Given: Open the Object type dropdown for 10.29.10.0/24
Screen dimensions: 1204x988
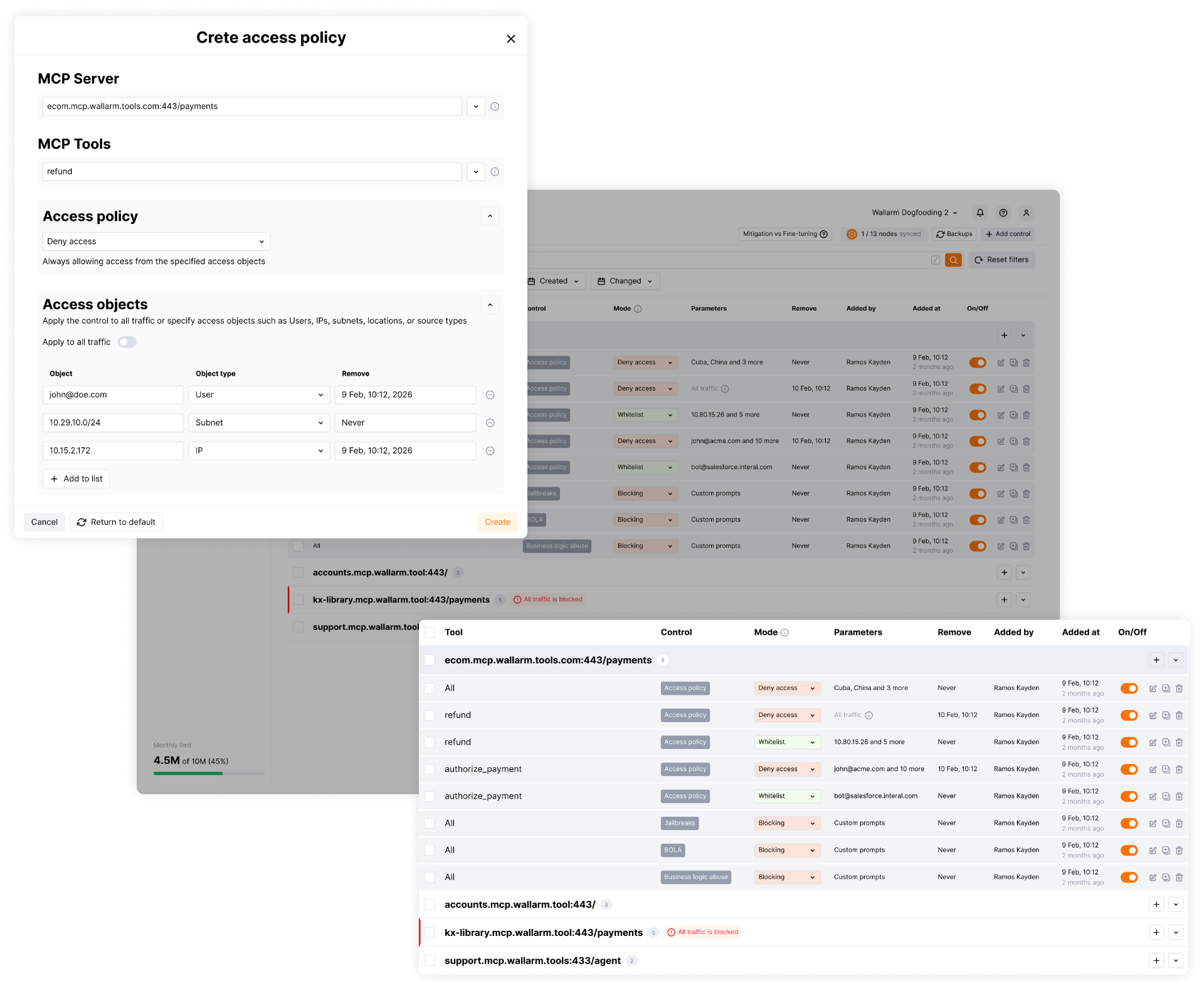Looking at the screenshot, I should click(x=258, y=422).
